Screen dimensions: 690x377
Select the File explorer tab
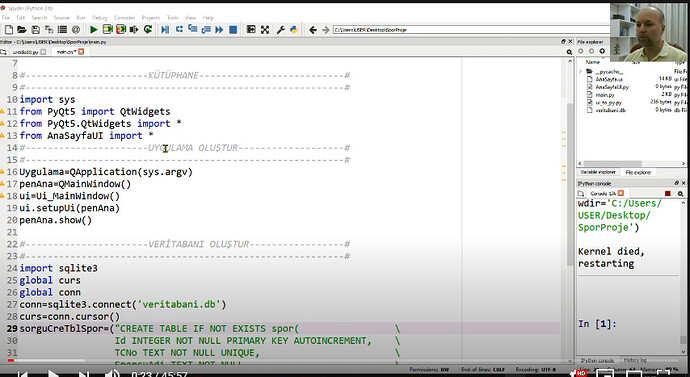point(638,172)
